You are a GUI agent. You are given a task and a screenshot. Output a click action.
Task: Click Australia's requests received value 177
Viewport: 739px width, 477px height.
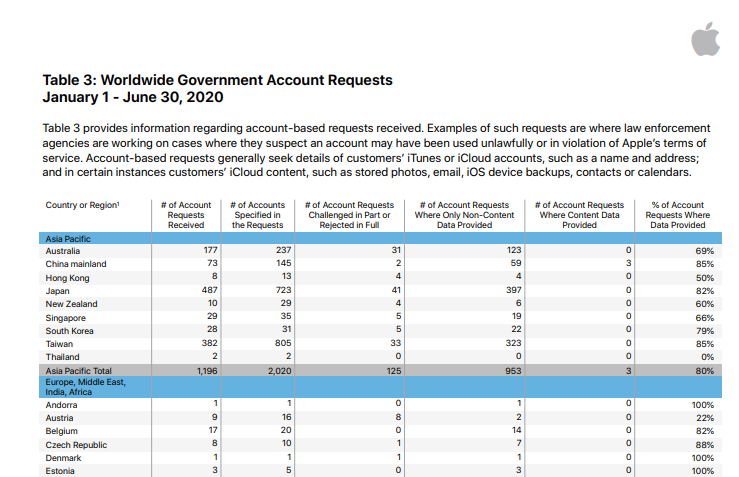[210, 250]
